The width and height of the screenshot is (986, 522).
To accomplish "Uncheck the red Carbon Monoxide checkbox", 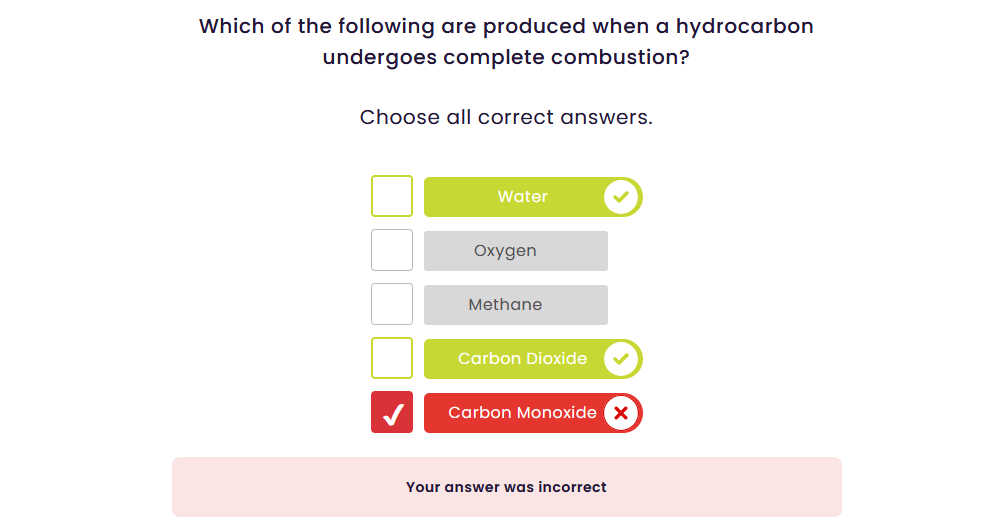I will [392, 413].
